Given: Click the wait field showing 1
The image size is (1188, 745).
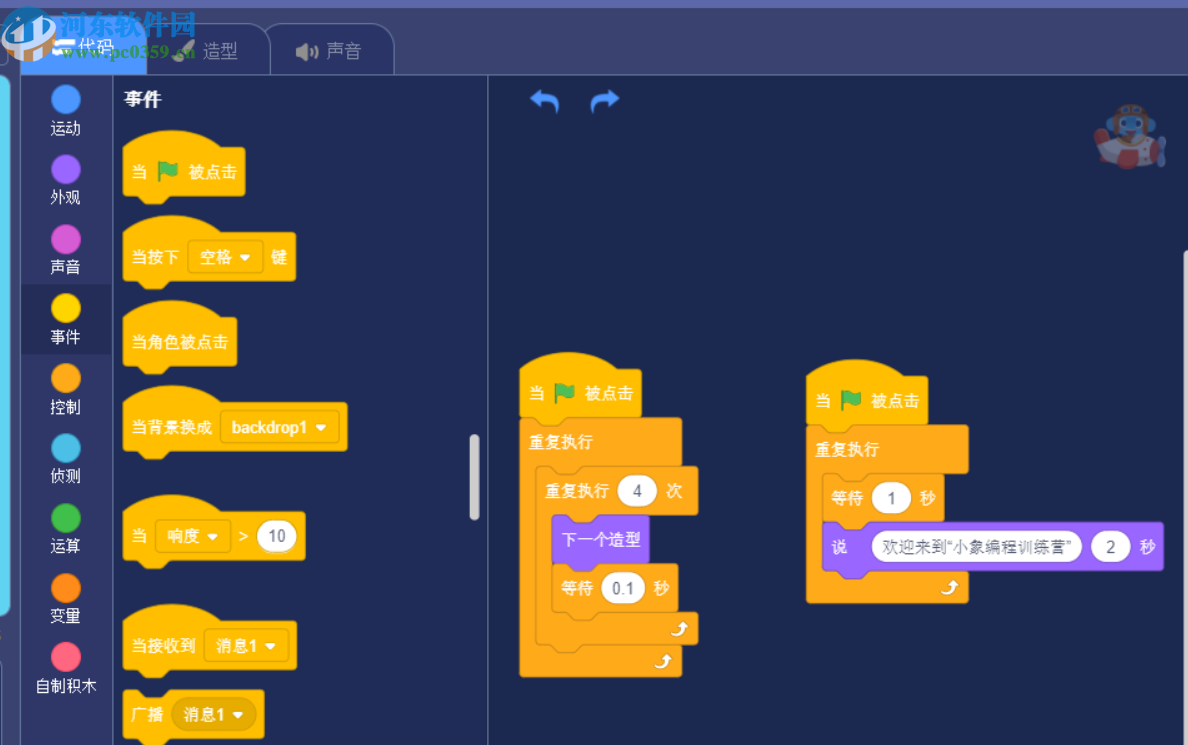Looking at the screenshot, I should tap(891, 498).
